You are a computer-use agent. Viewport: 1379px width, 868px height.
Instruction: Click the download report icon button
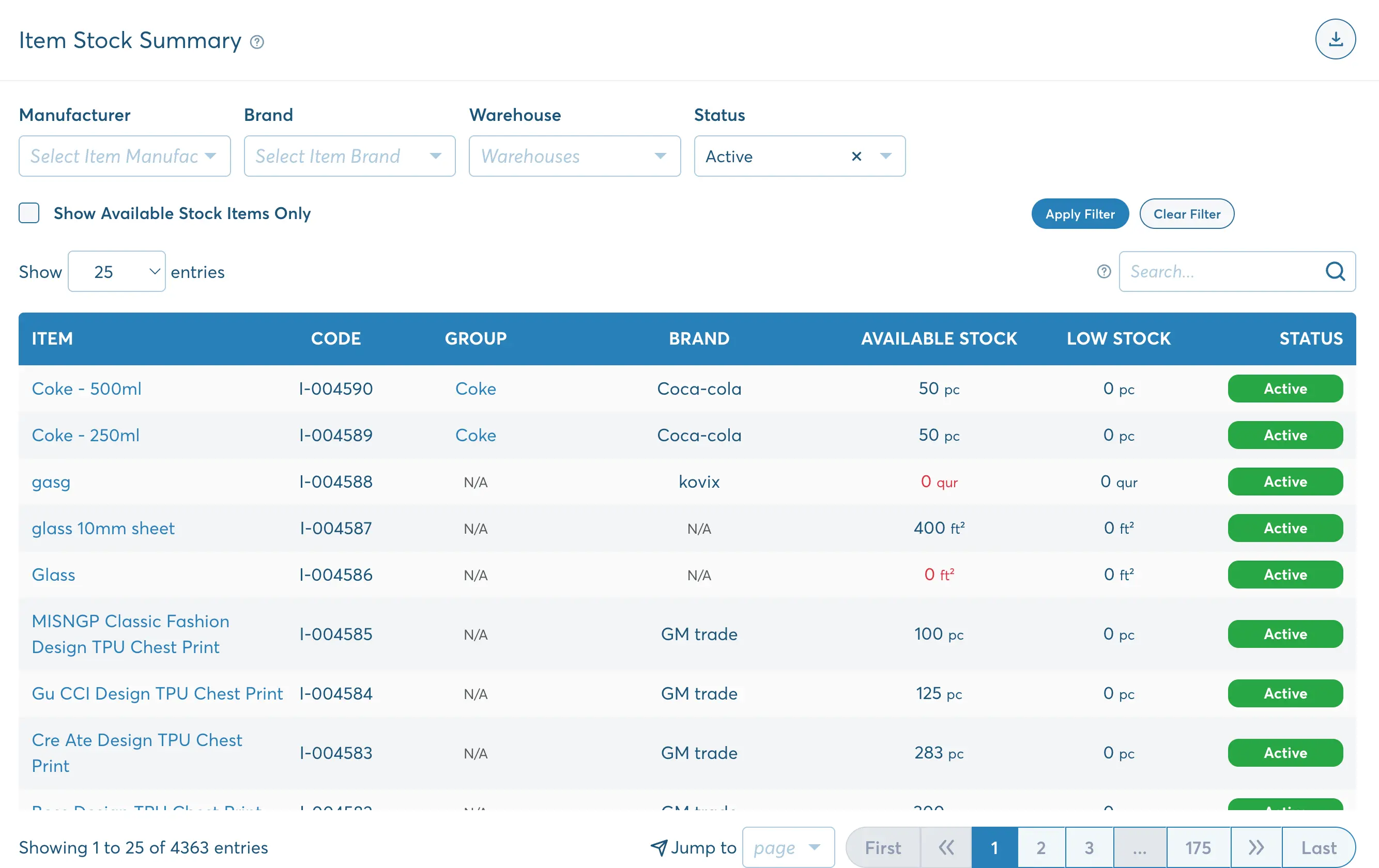[1335, 39]
